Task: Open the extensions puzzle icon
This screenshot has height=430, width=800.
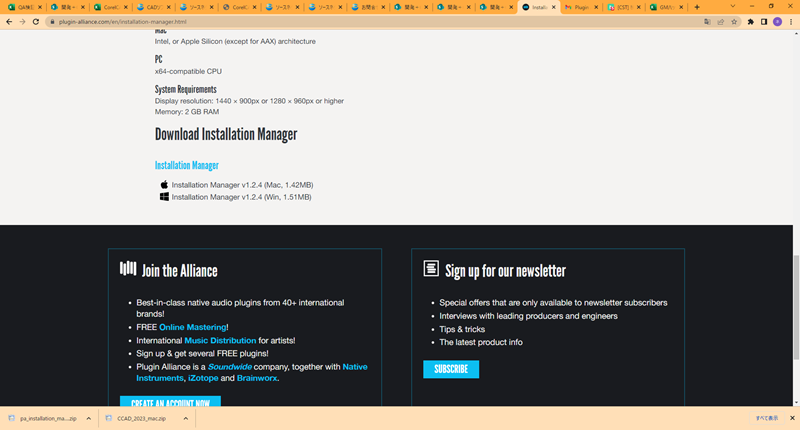Action: pos(751,22)
